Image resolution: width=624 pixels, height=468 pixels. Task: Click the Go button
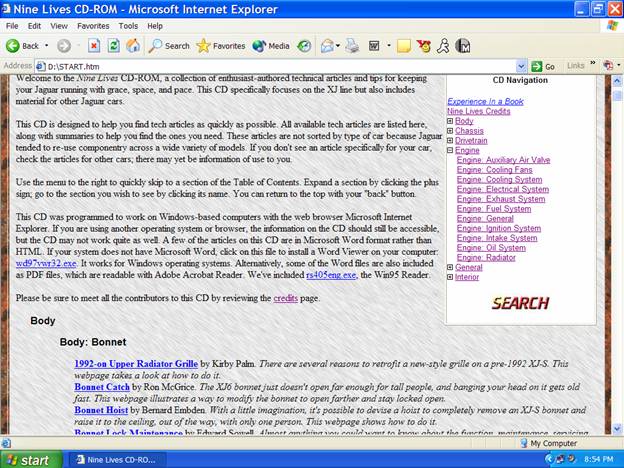543,66
